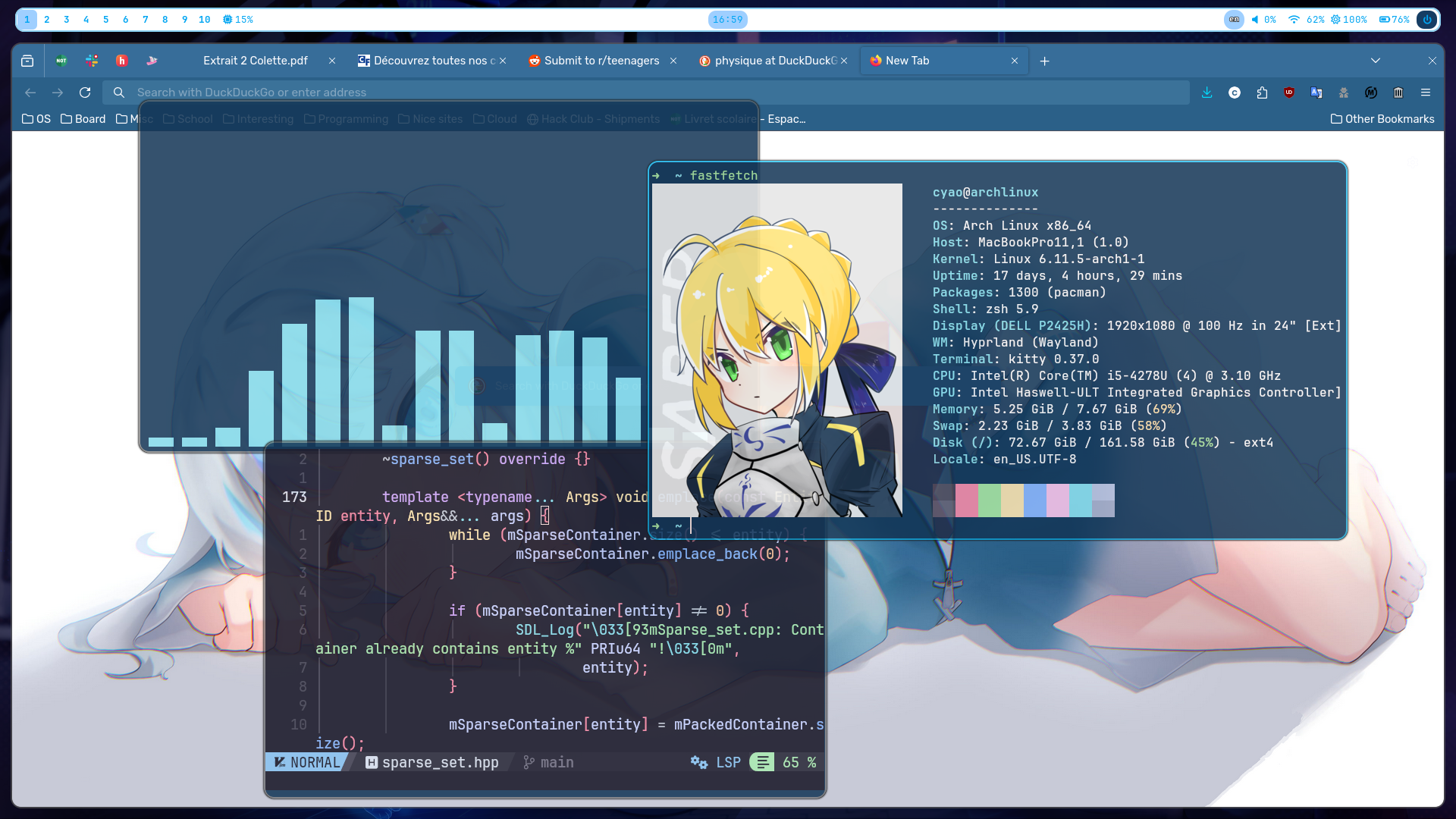Screen dimensions: 1456x819
Task: Click the cyao@archlinux header in terminal
Action: pos(985,193)
